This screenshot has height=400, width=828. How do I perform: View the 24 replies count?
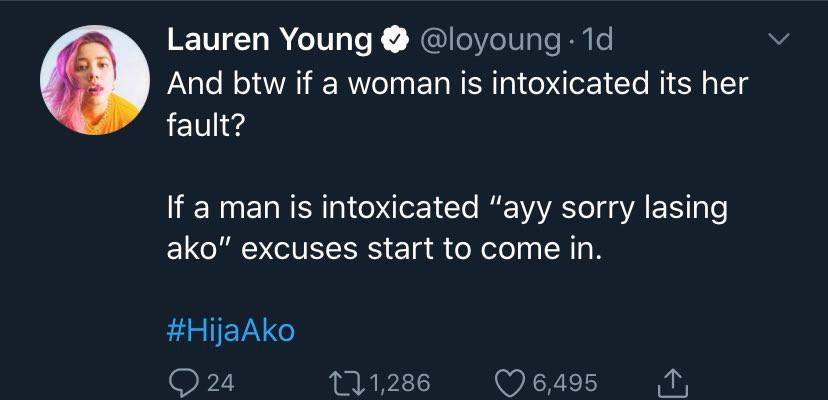pos(220,382)
